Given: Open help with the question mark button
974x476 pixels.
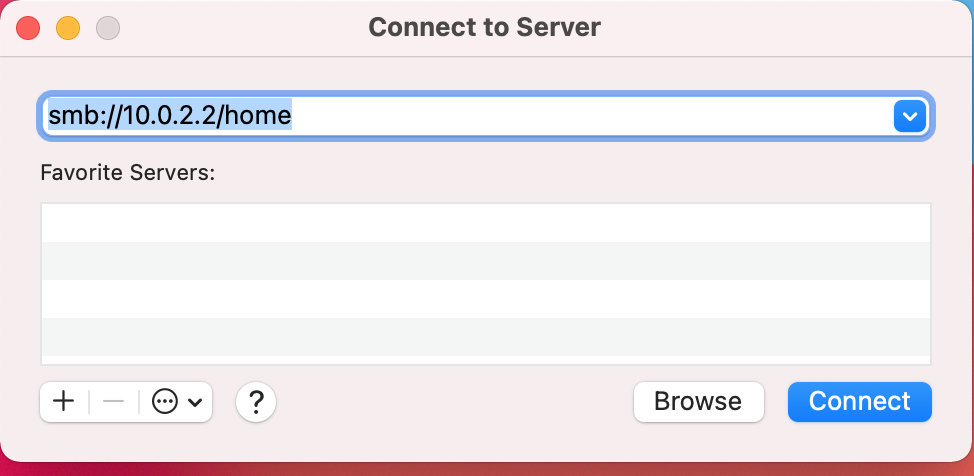Looking at the screenshot, I should [256, 402].
